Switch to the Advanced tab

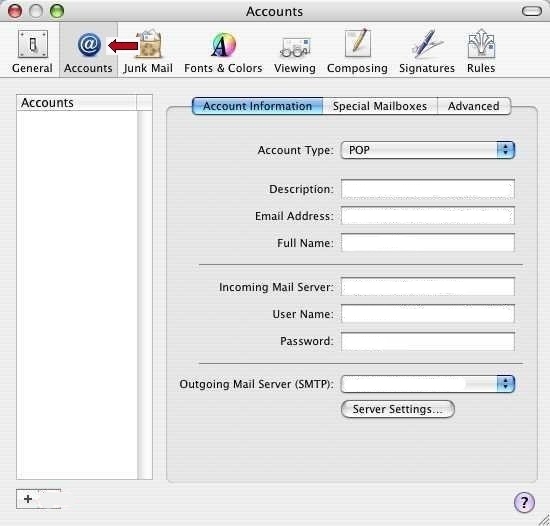474,106
